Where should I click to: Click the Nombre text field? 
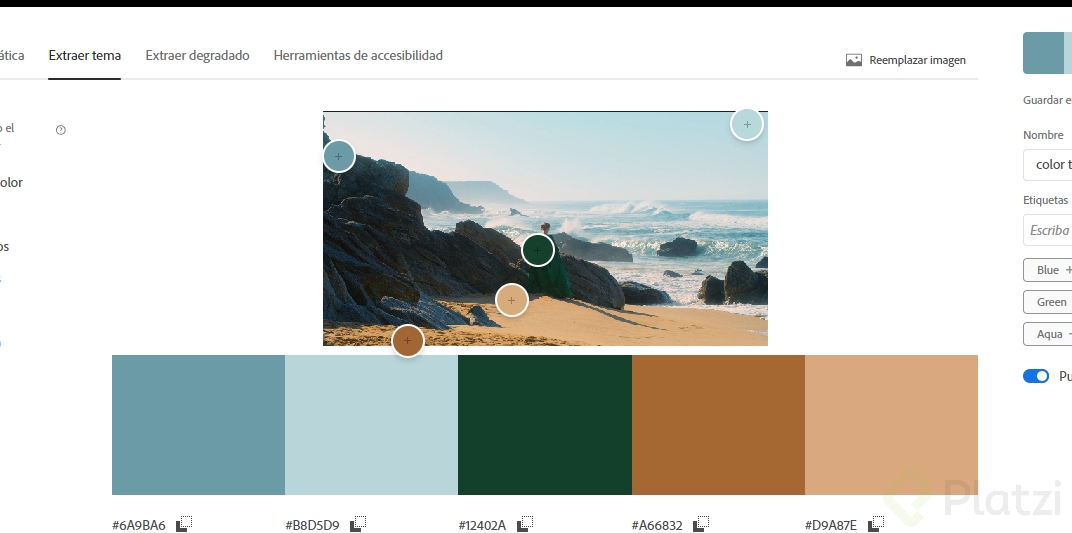tap(1048, 165)
